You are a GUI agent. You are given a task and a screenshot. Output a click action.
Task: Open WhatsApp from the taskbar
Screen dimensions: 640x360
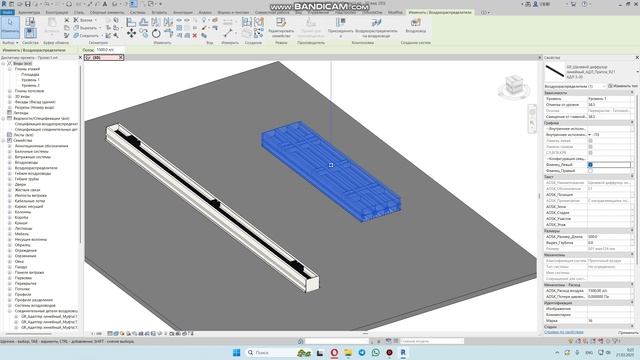tap(376, 353)
